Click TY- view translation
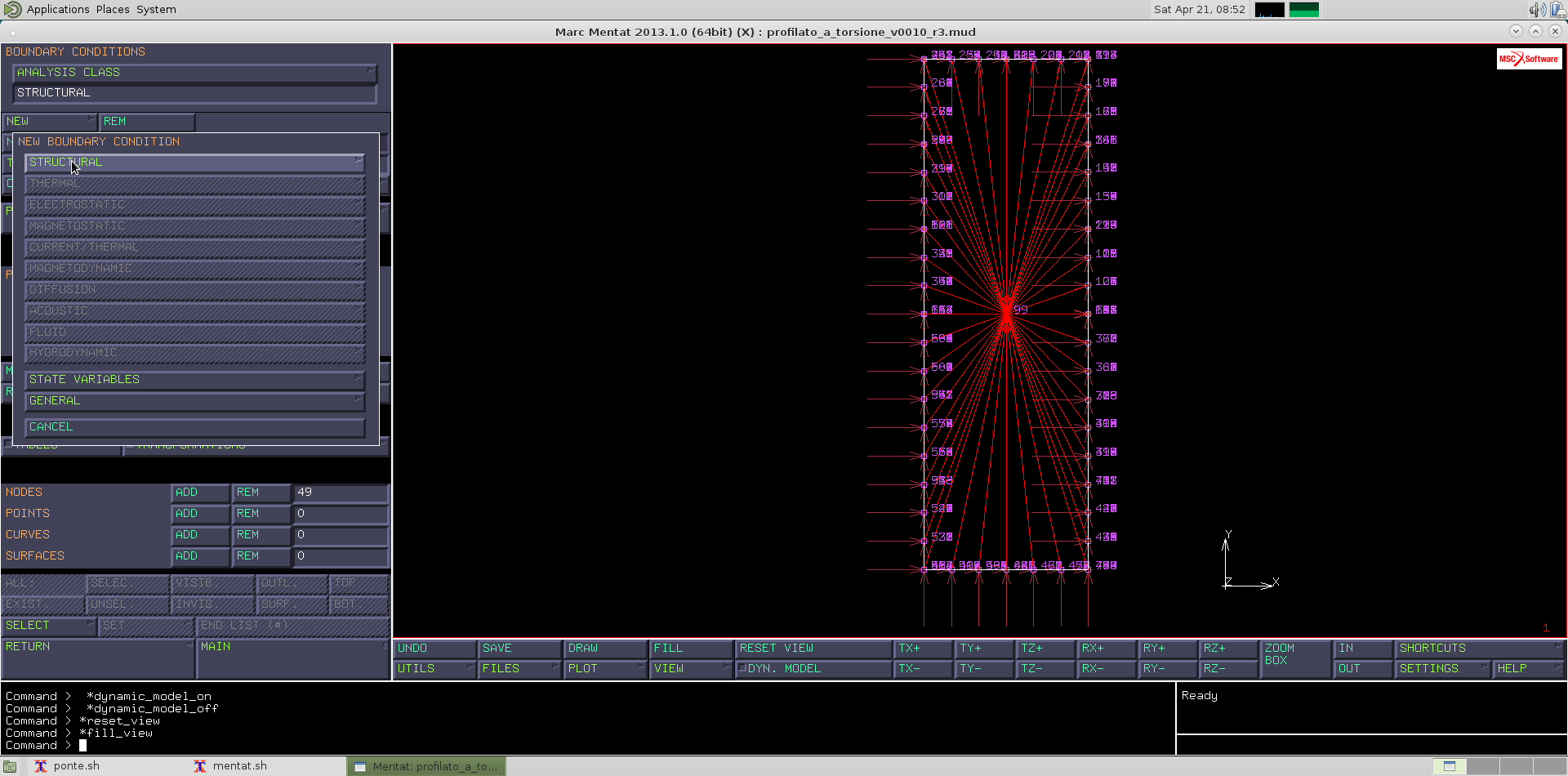This screenshot has width=1568, height=776. tap(985, 669)
